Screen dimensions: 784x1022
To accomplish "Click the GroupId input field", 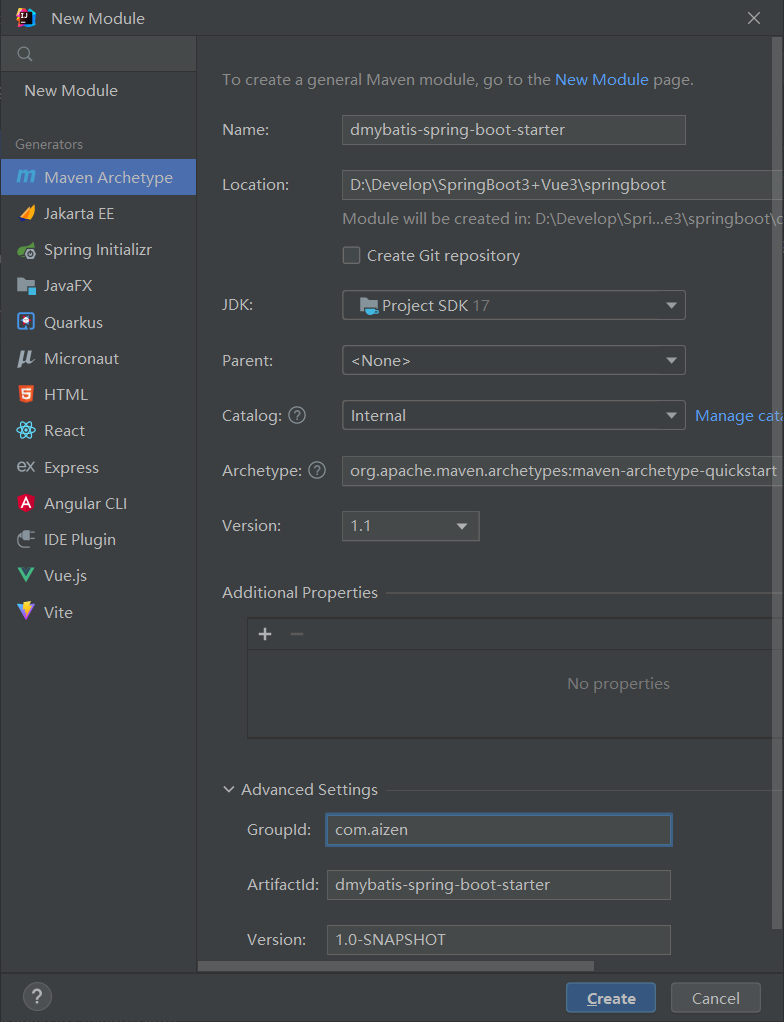I will click(x=498, y=830).
